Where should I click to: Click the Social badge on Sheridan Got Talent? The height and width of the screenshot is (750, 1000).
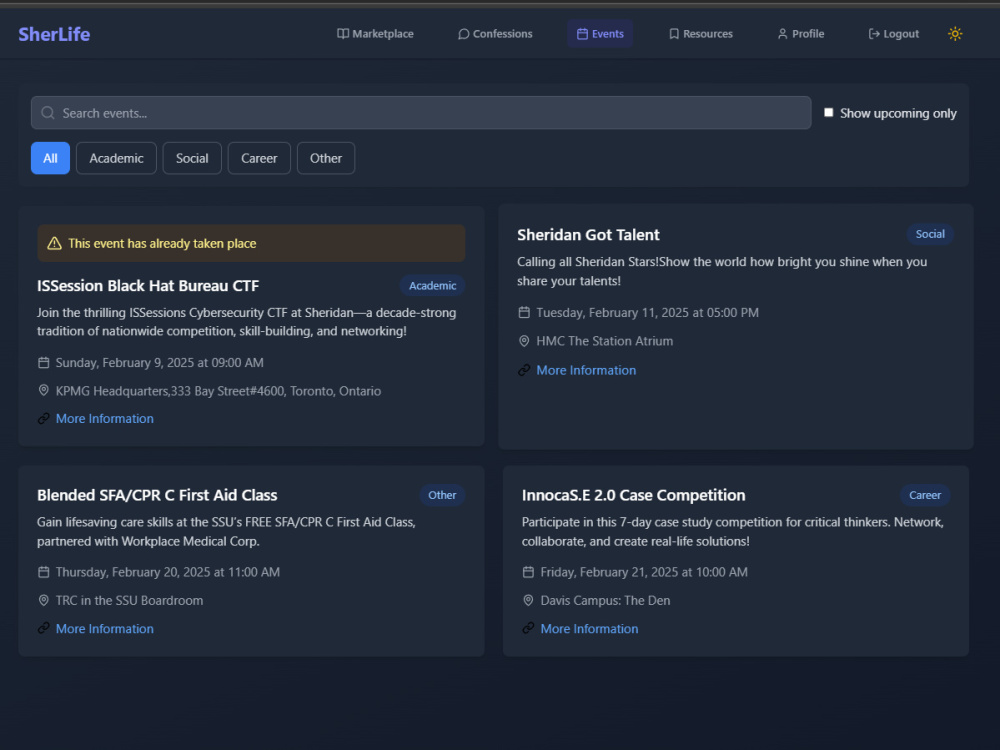click(930, 234)
